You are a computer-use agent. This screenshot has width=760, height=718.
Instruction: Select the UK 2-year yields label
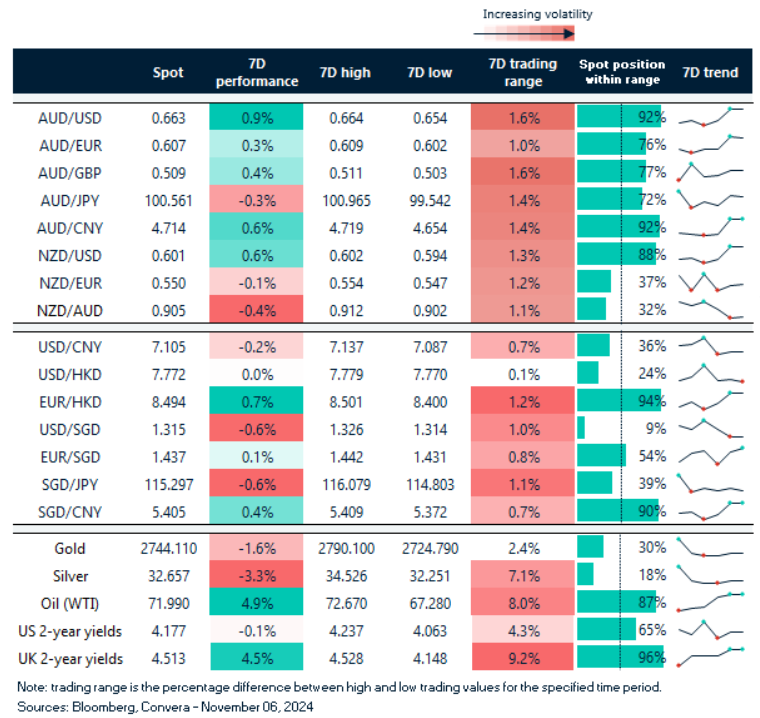[x=71, y=659]
